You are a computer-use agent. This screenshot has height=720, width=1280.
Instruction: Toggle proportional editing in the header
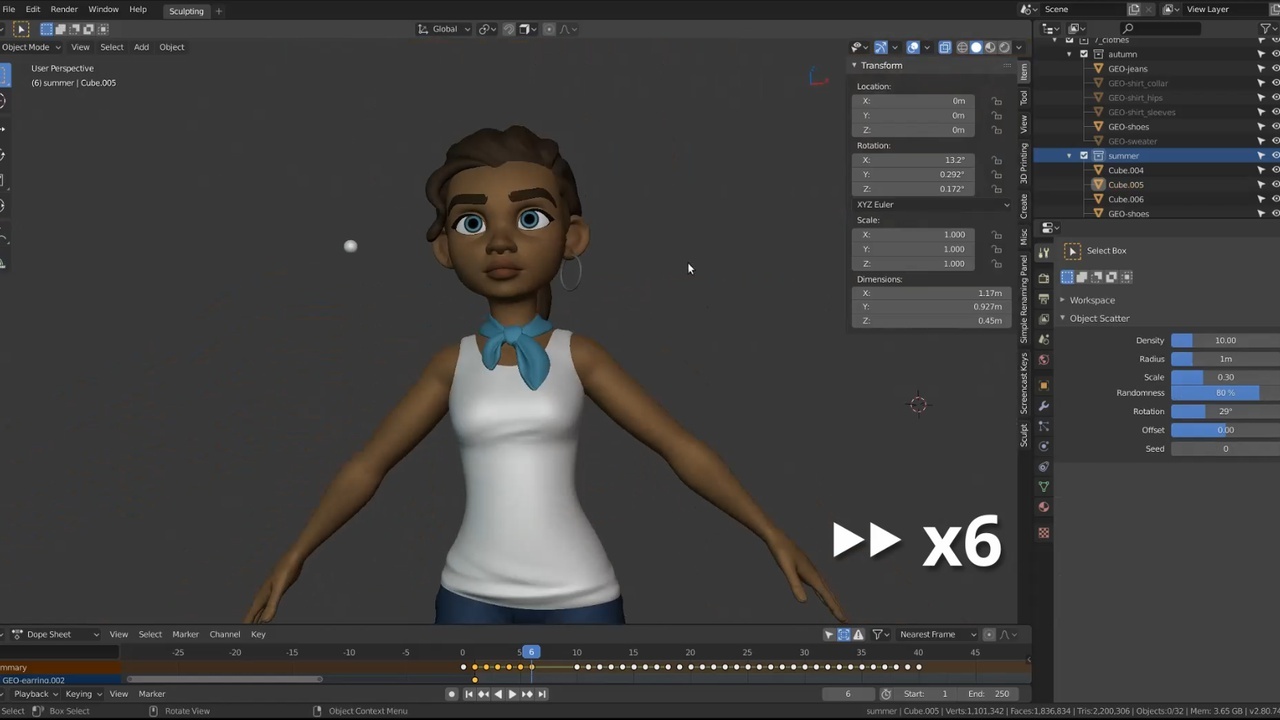coord(548,29)
